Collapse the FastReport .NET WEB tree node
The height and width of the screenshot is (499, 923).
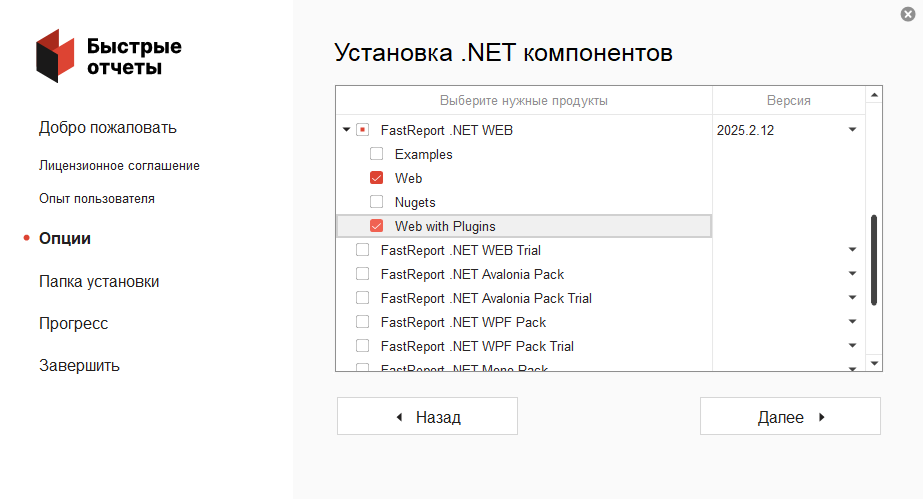pyautogui.click(x=346, y=130)
